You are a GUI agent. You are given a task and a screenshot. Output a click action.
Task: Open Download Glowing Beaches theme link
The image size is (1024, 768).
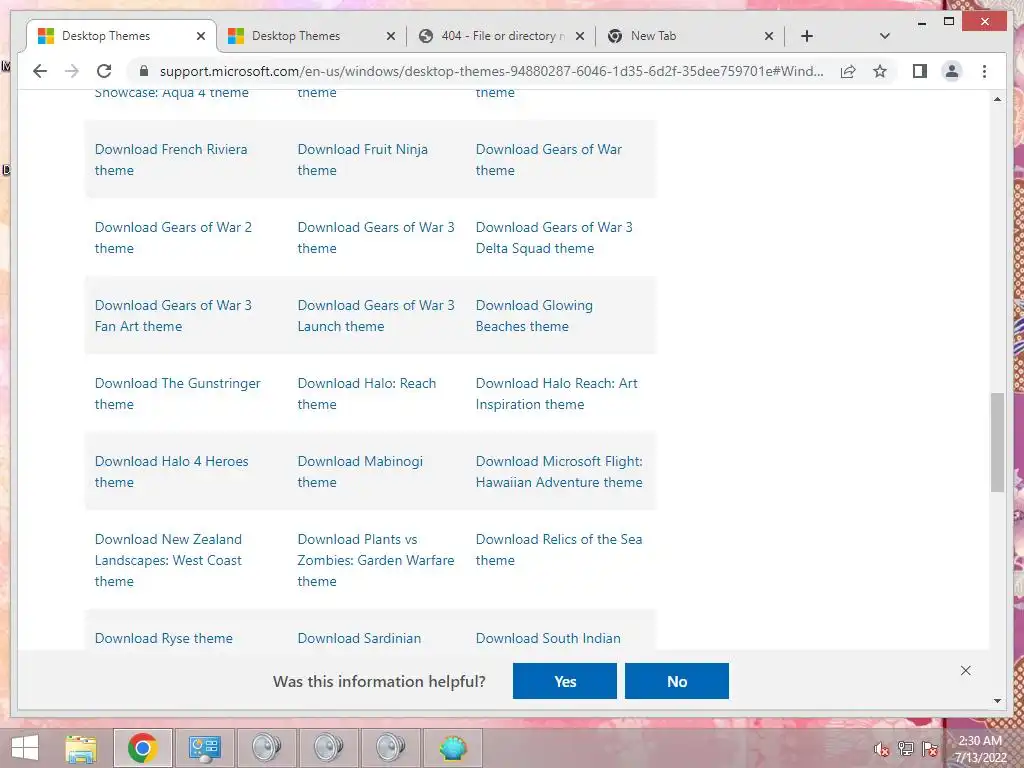(x=534, y=315)
